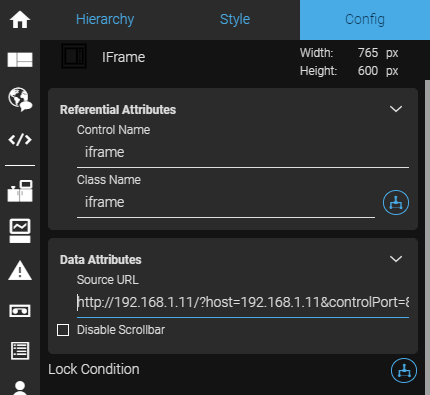Viewport: 430px width, 395px height.
Task: Open the warning triangle alarms icon
Action: click(20, 270)
